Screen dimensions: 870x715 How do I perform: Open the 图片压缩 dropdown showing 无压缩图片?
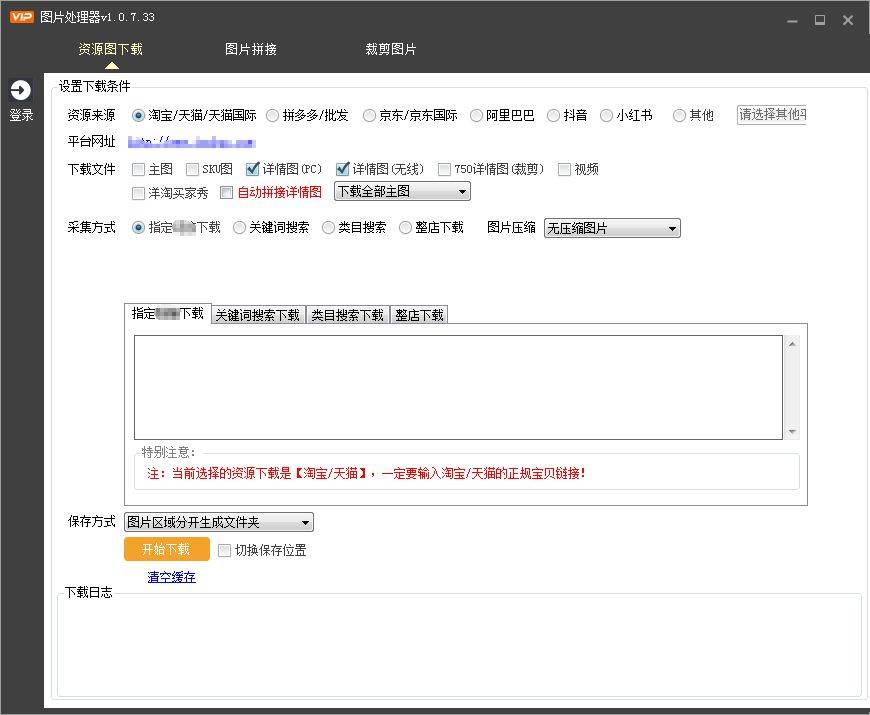tap(611, 228)
